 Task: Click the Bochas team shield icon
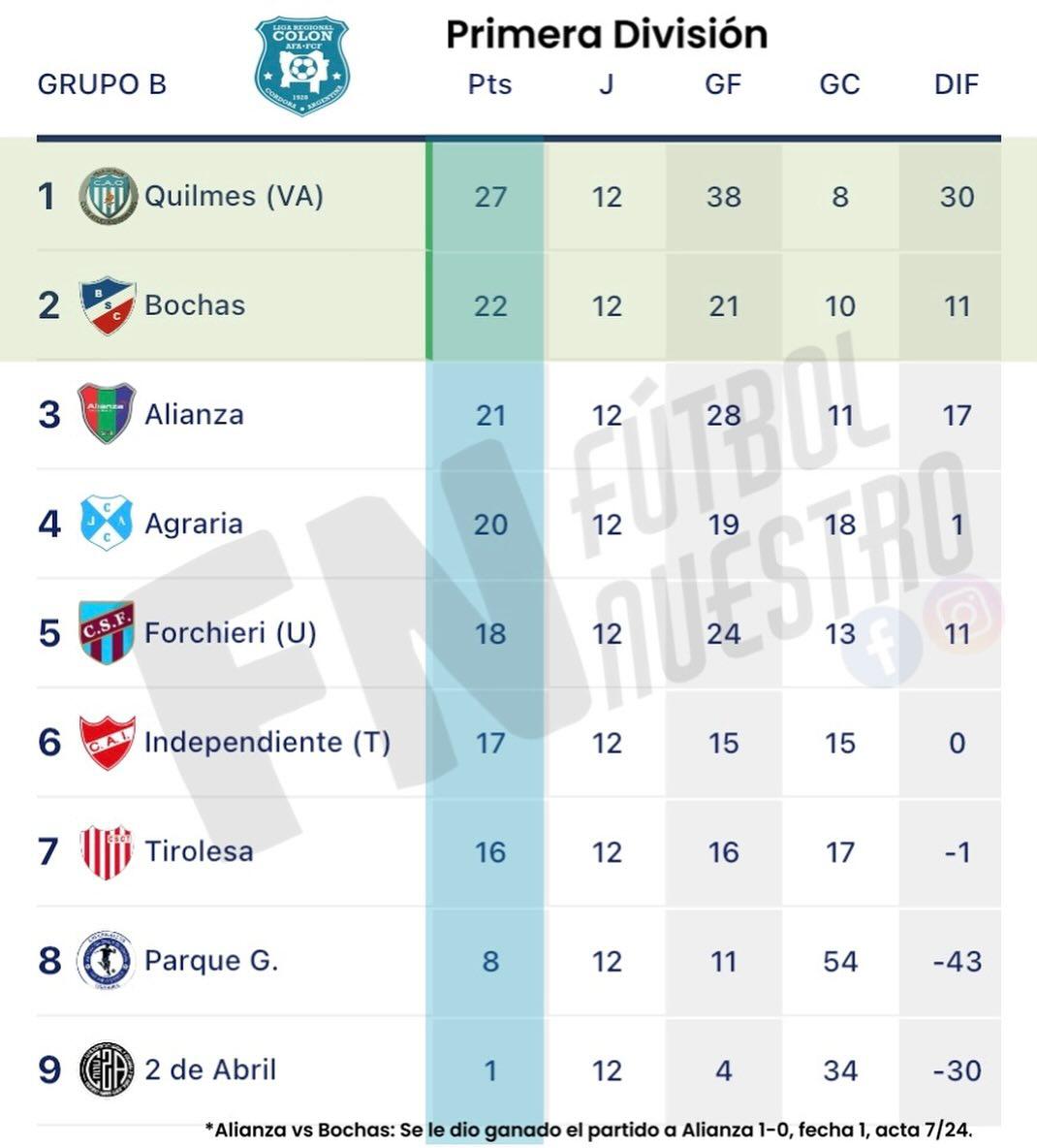pyautogui.click(x=108, y=305)
